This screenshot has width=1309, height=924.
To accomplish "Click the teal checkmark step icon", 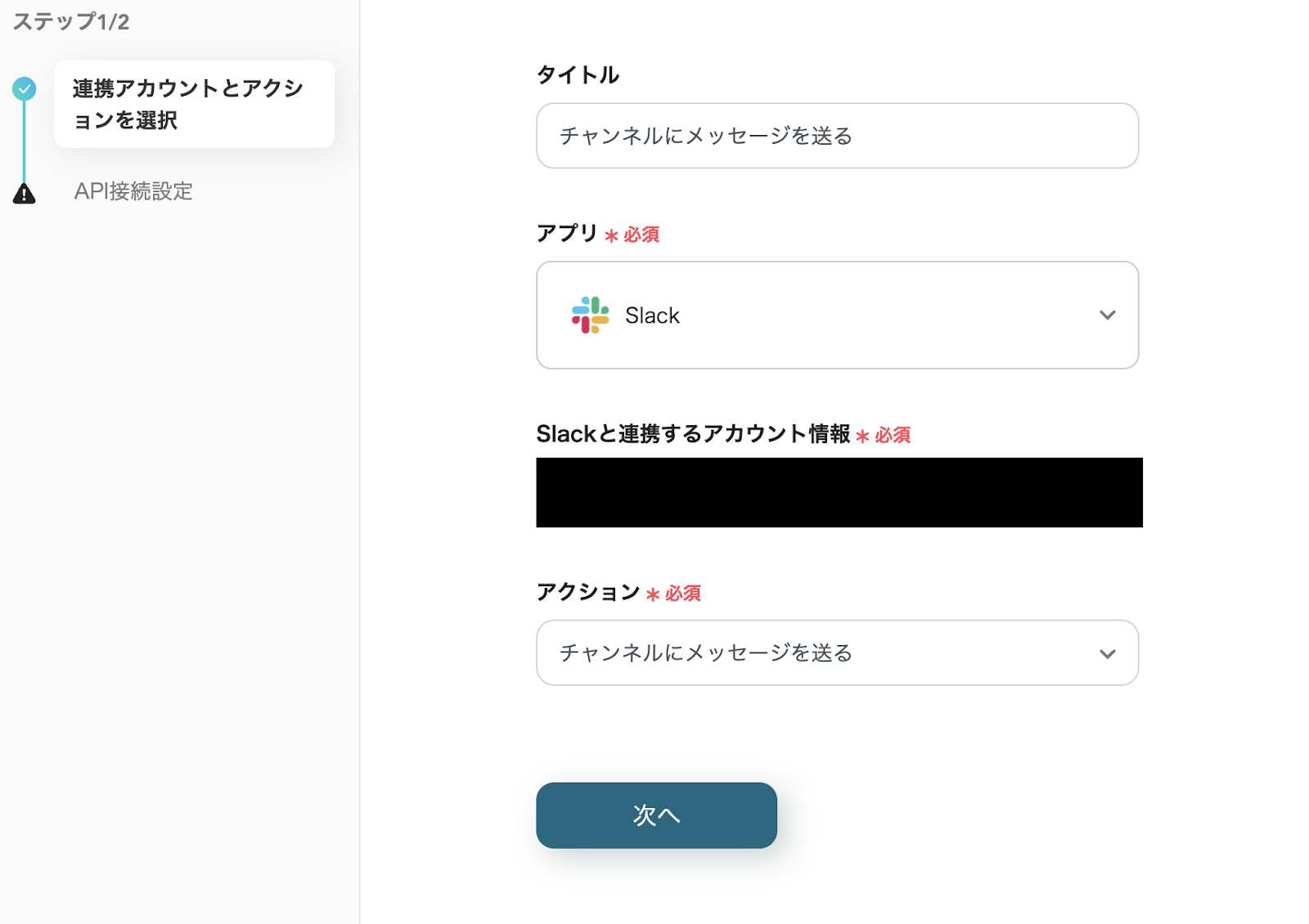I will tap(25, 88).
